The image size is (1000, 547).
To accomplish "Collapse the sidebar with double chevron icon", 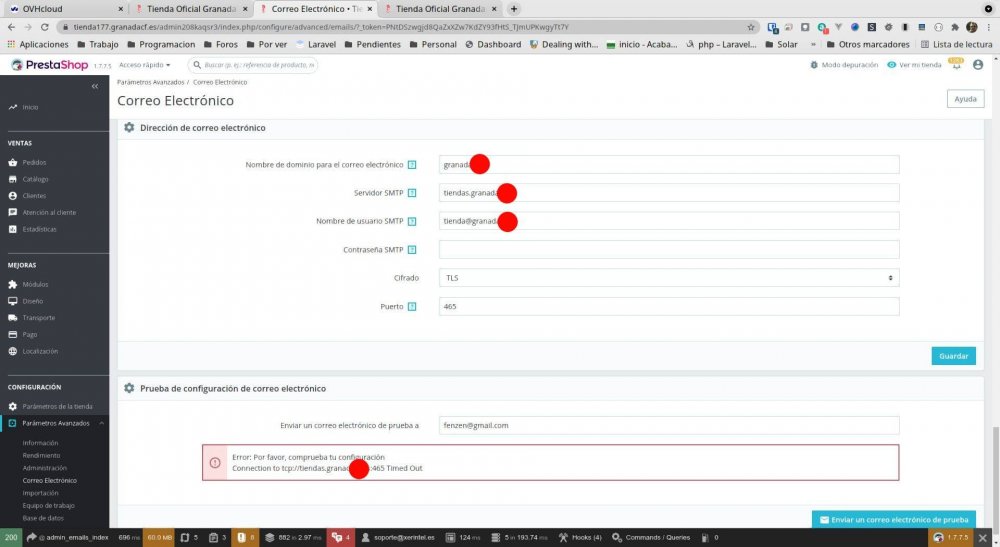I will tap(94, 86).
